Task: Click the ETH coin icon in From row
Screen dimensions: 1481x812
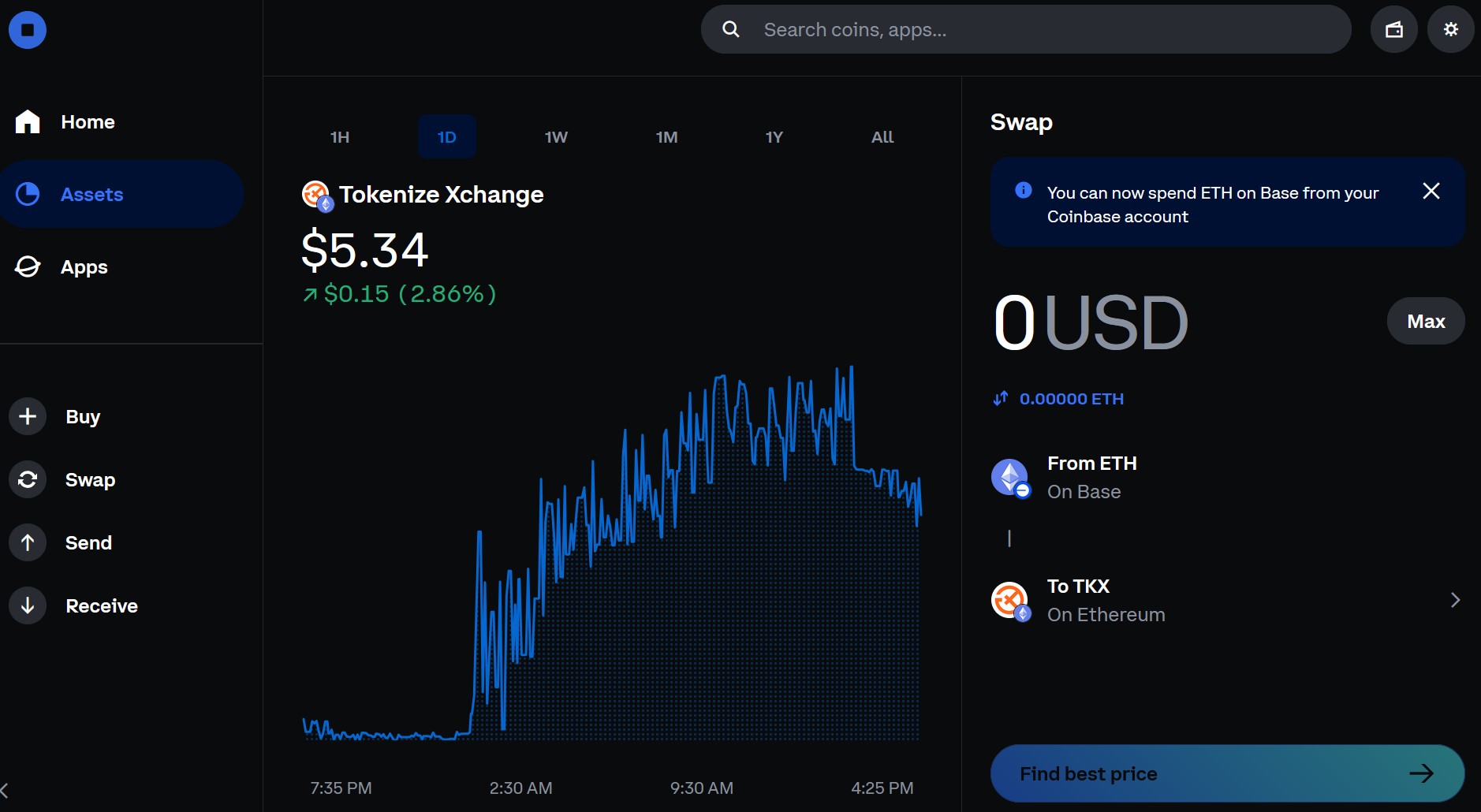Action: click(1010, 478)
